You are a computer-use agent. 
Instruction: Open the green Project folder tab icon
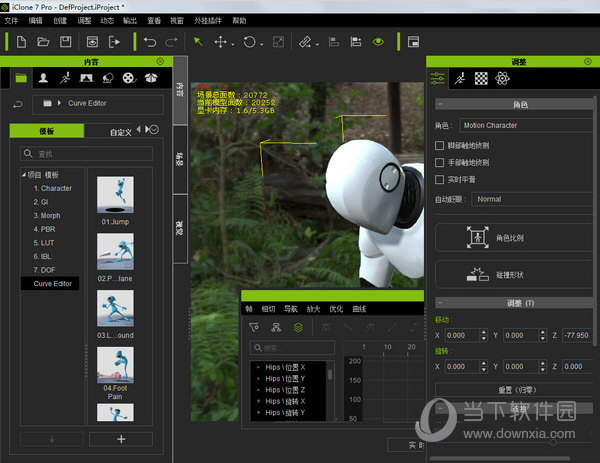coord(21,78)
